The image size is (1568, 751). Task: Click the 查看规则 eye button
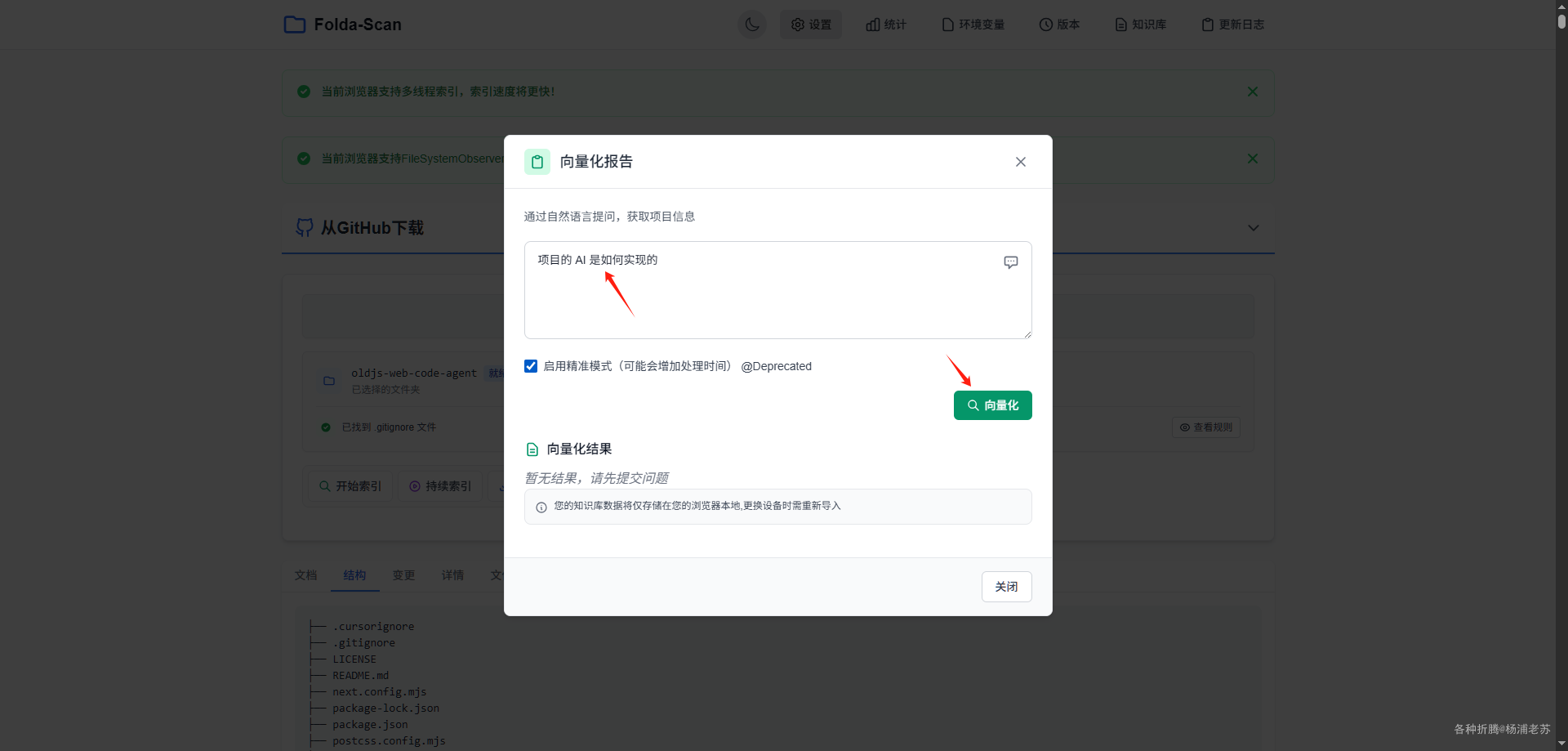[1206, 427]
